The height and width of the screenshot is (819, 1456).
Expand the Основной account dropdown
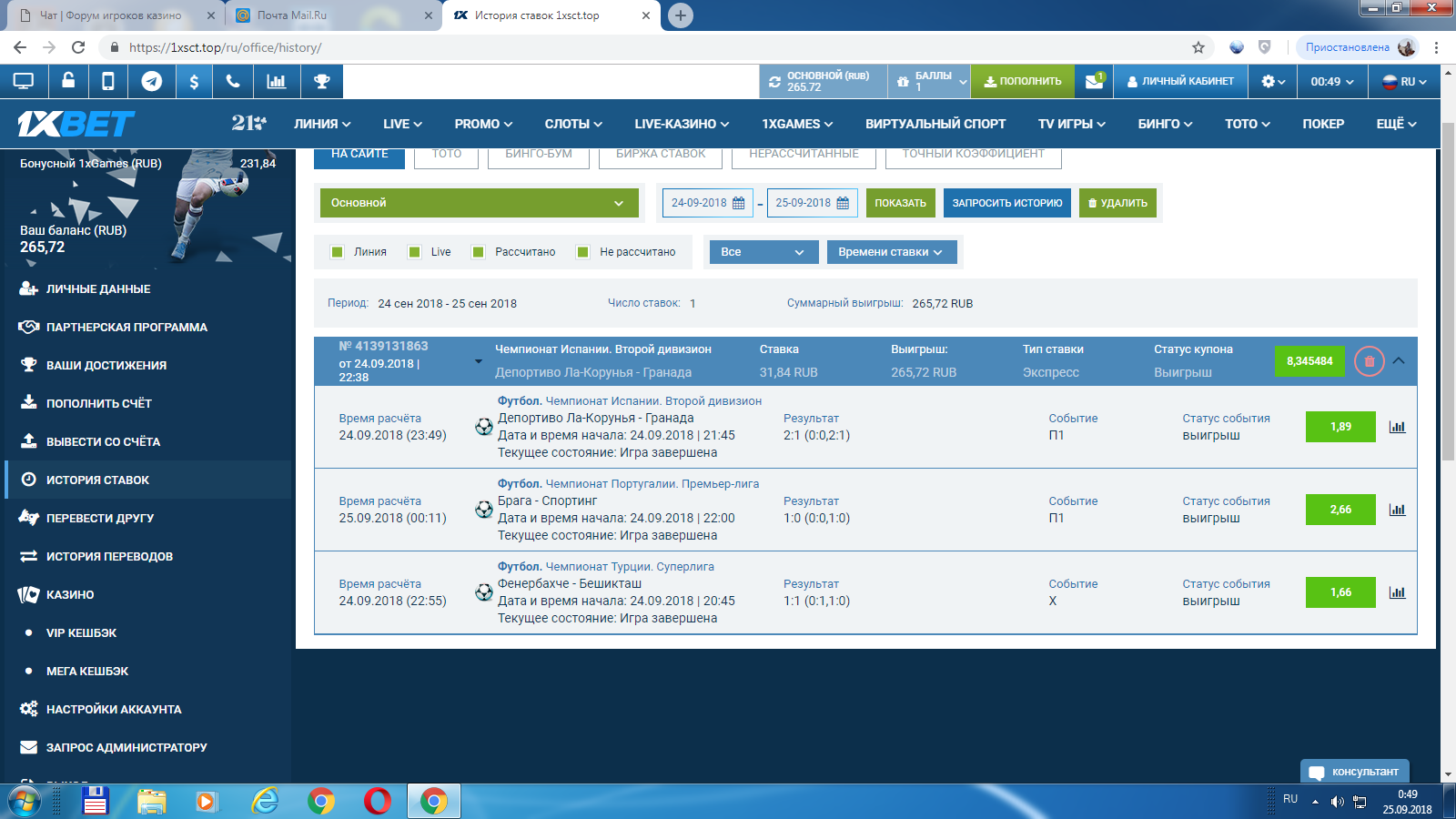(x=479, y=203)
